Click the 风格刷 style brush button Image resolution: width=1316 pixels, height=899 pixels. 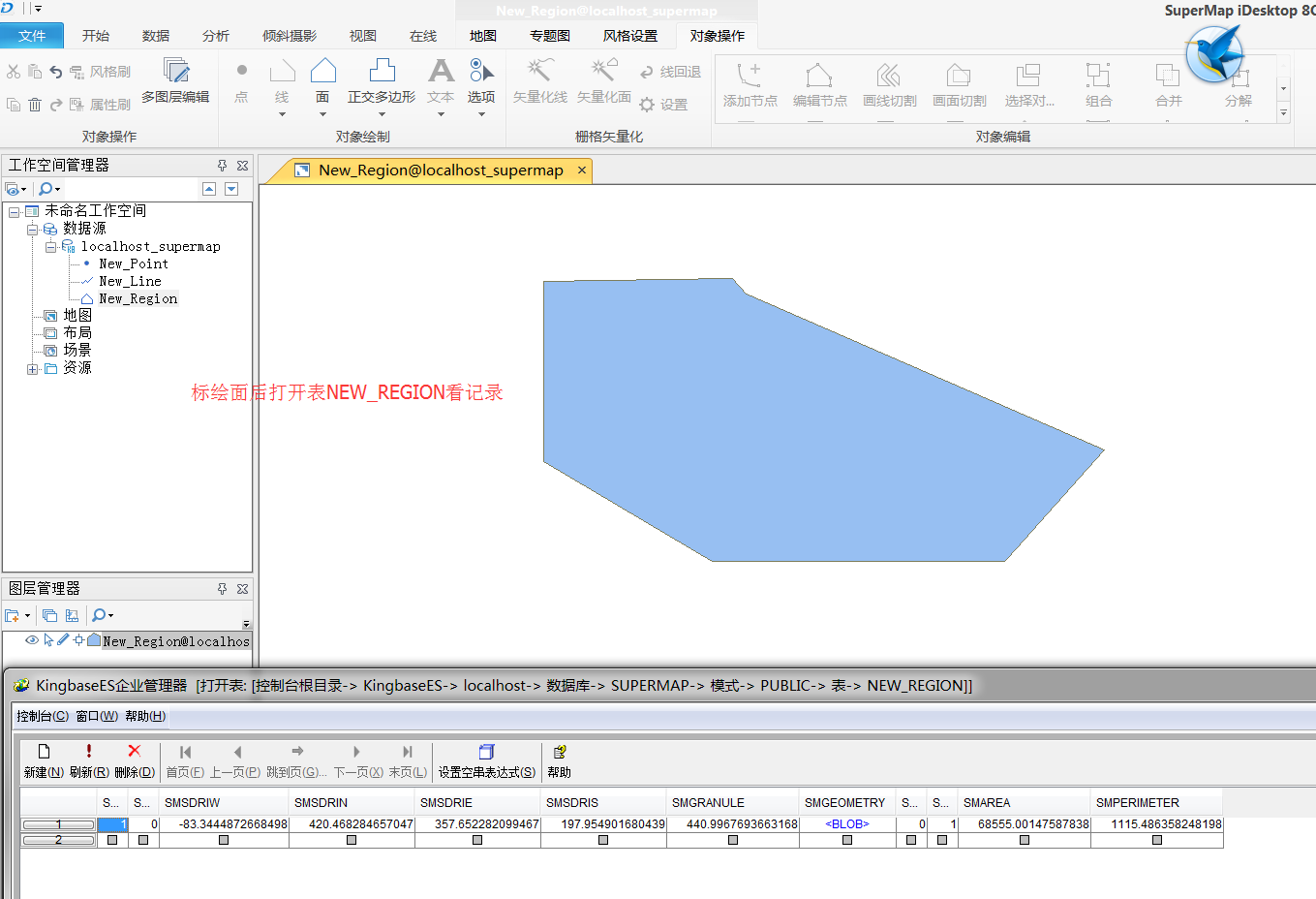tap(100, 72)
